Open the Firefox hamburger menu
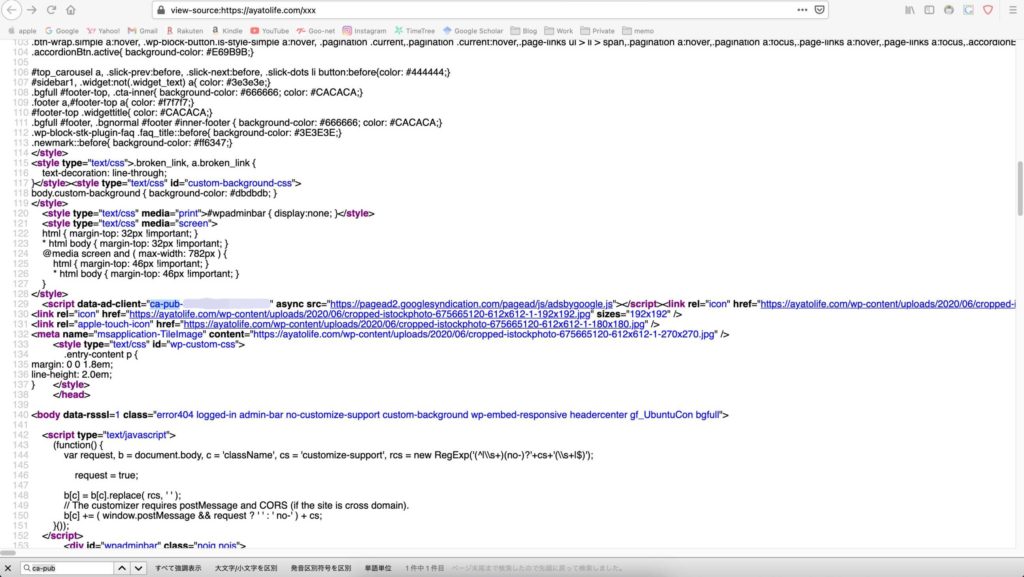 click(x=1013, y=10)
